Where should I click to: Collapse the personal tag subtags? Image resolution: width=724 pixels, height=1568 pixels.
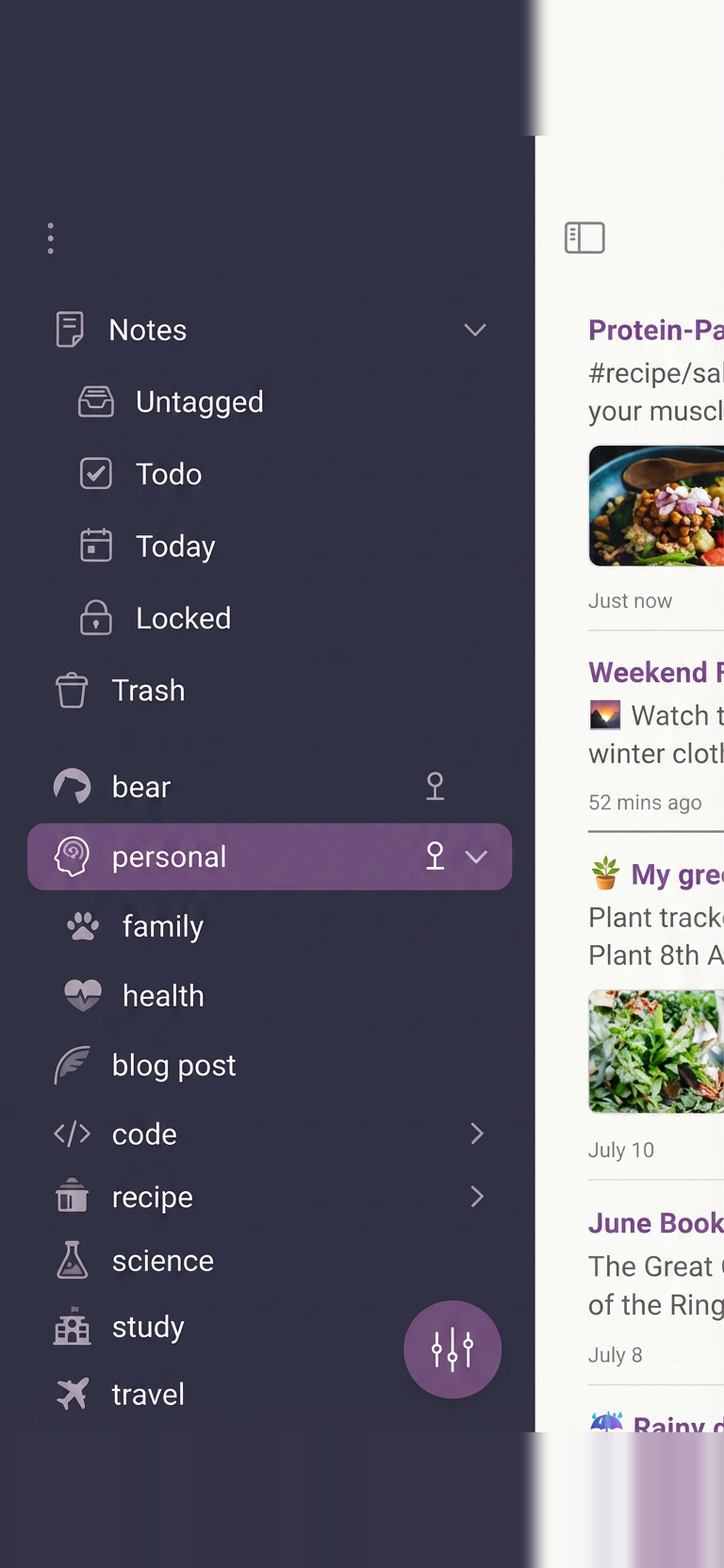(x=477, y=857)
